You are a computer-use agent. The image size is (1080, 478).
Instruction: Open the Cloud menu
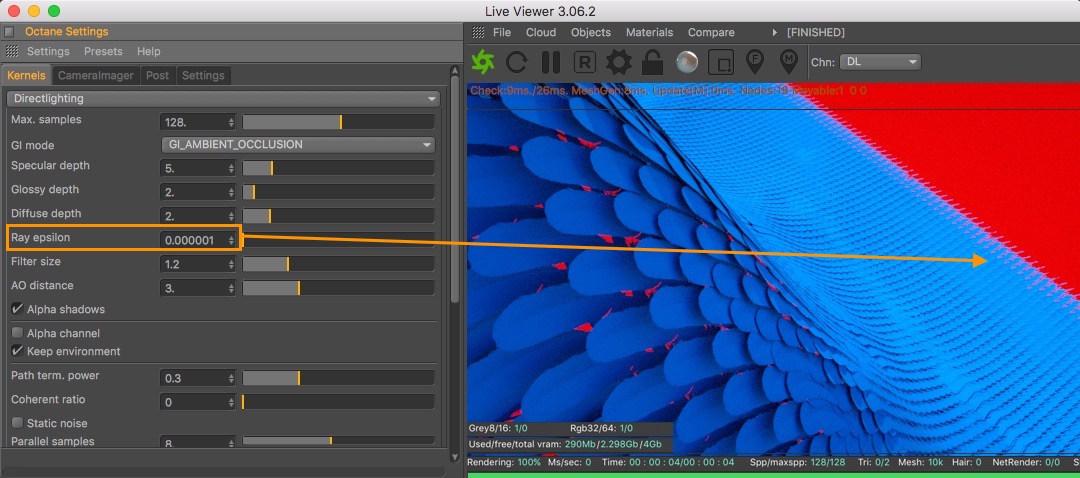click(541, 32)
